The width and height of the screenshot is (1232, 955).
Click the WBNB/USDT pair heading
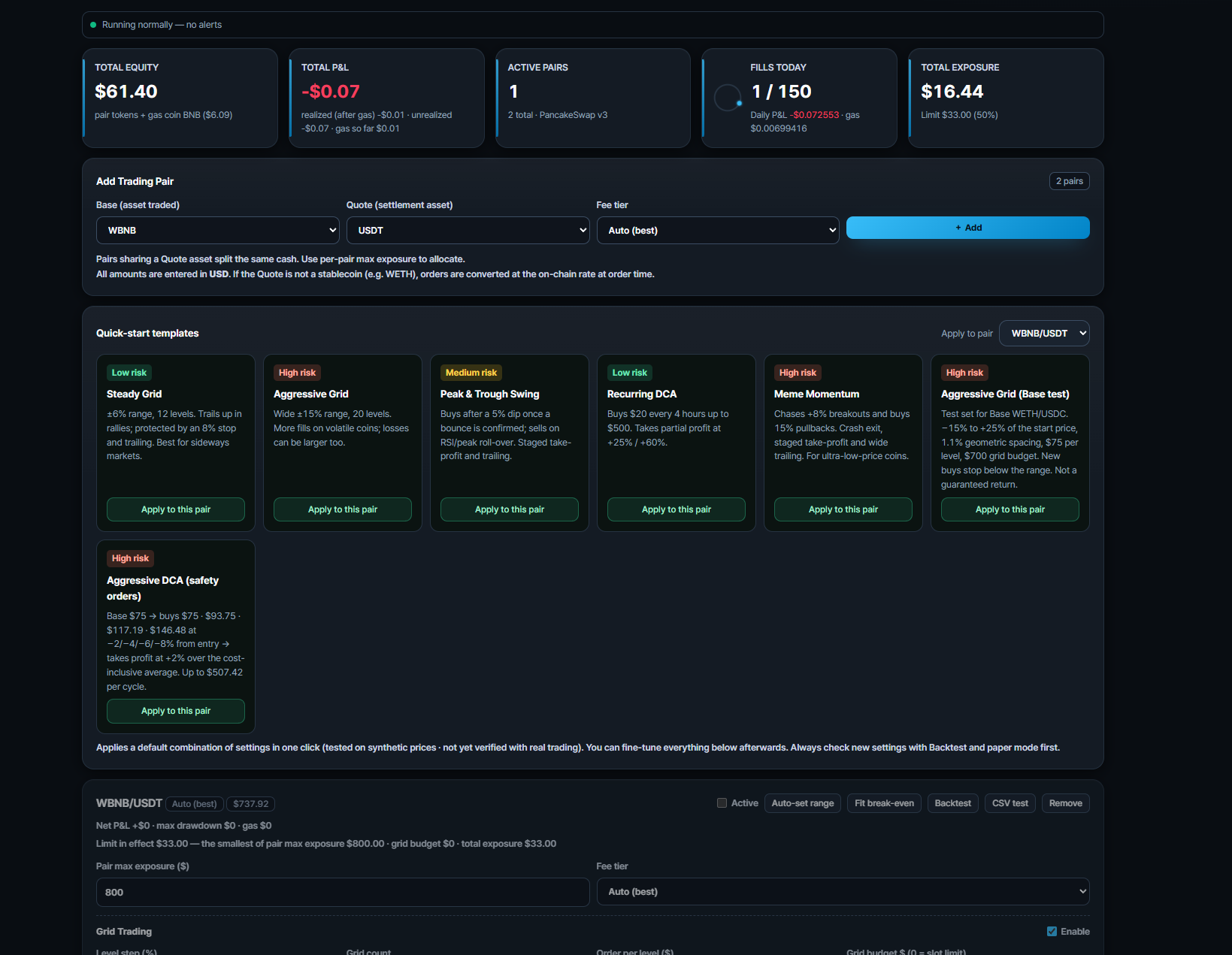[129, 803]
